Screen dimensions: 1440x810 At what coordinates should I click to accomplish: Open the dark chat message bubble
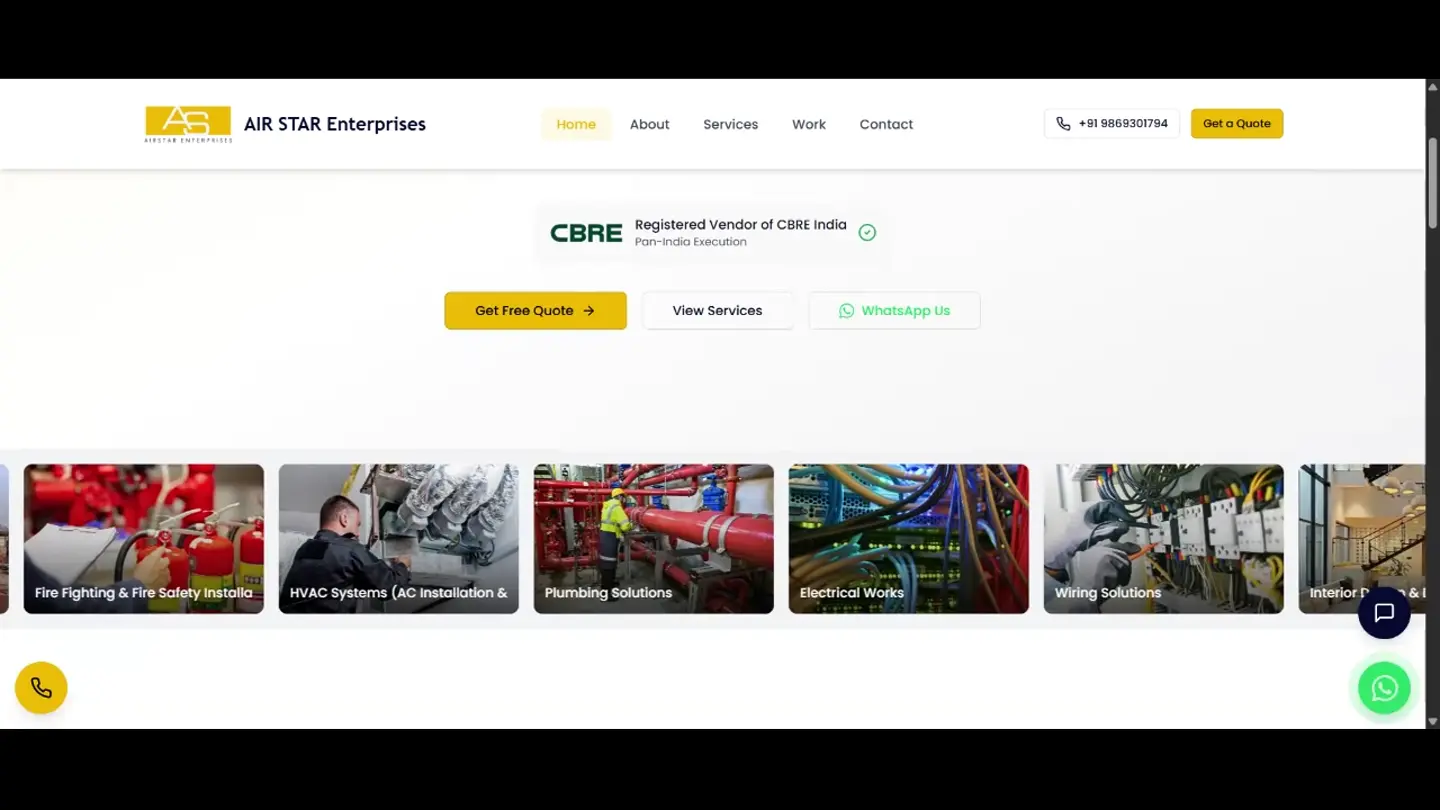click(x=1384, y=613)
